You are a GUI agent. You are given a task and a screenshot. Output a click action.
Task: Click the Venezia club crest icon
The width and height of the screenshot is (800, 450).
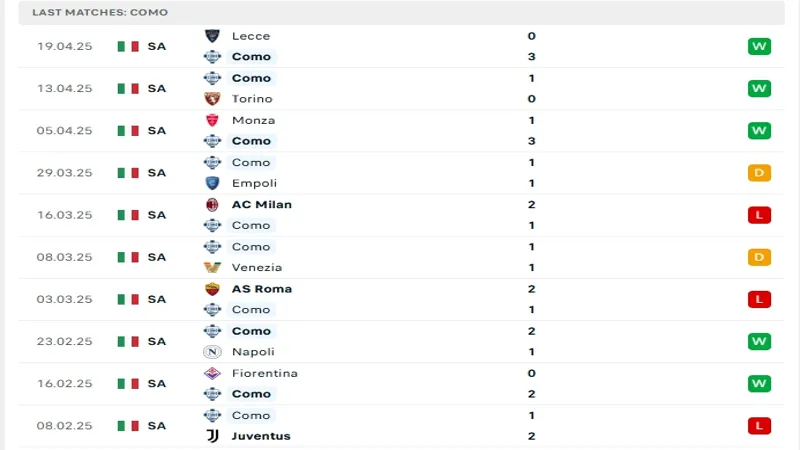click(x=212, y=267)
